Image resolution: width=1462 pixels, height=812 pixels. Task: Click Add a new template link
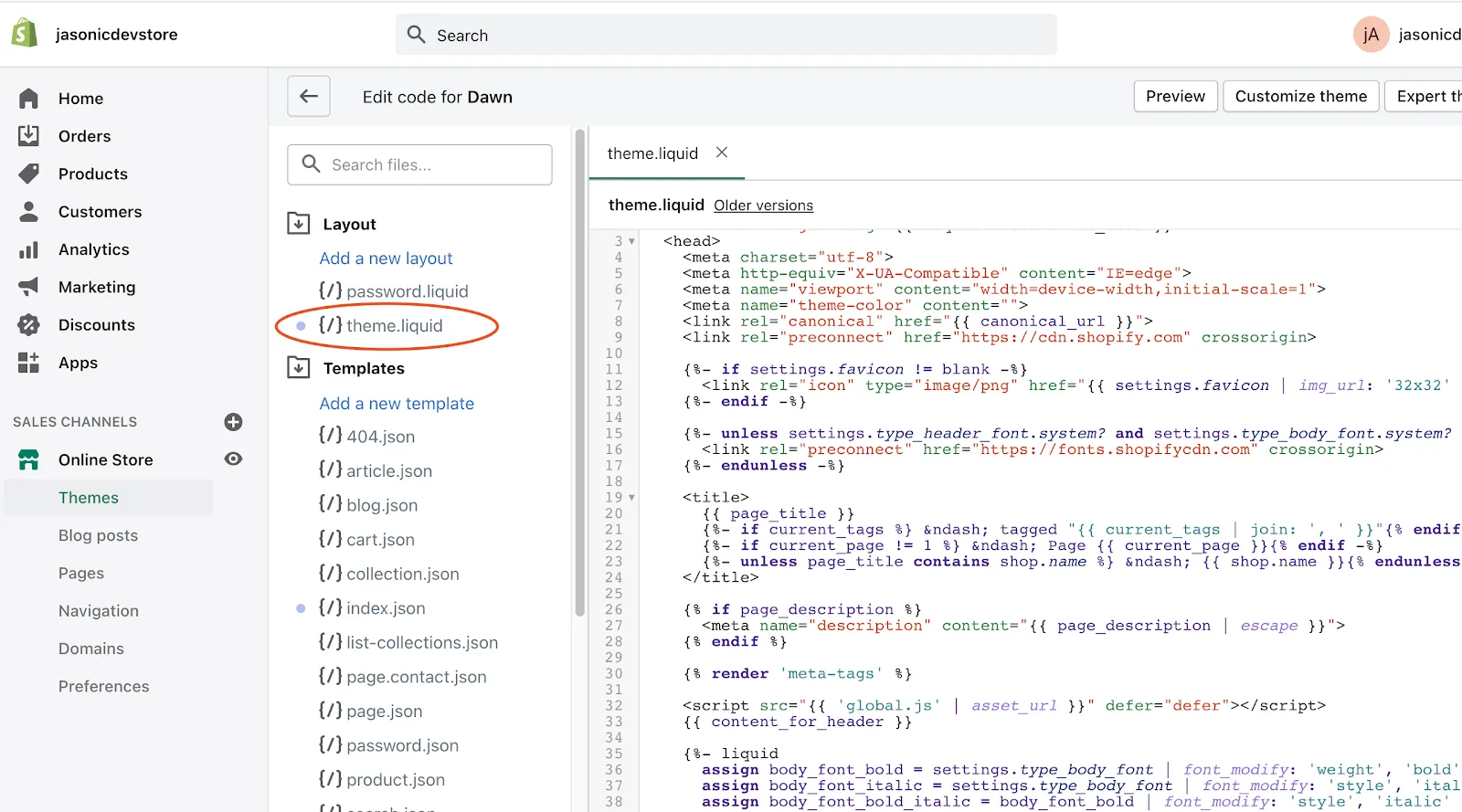[397, 404]
